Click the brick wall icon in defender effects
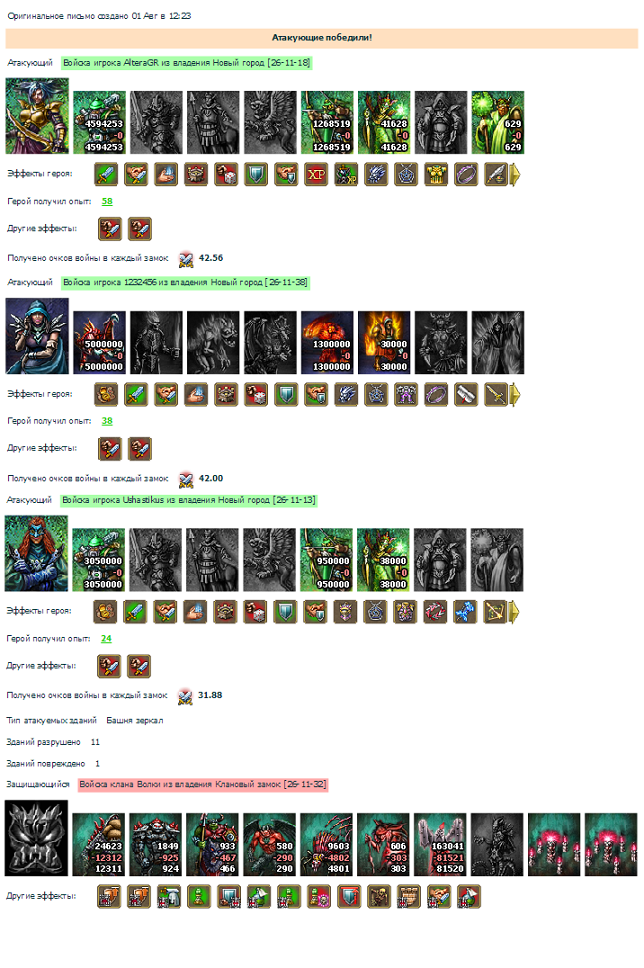Viewport: 644px width, 968px height. coord(409,897)
